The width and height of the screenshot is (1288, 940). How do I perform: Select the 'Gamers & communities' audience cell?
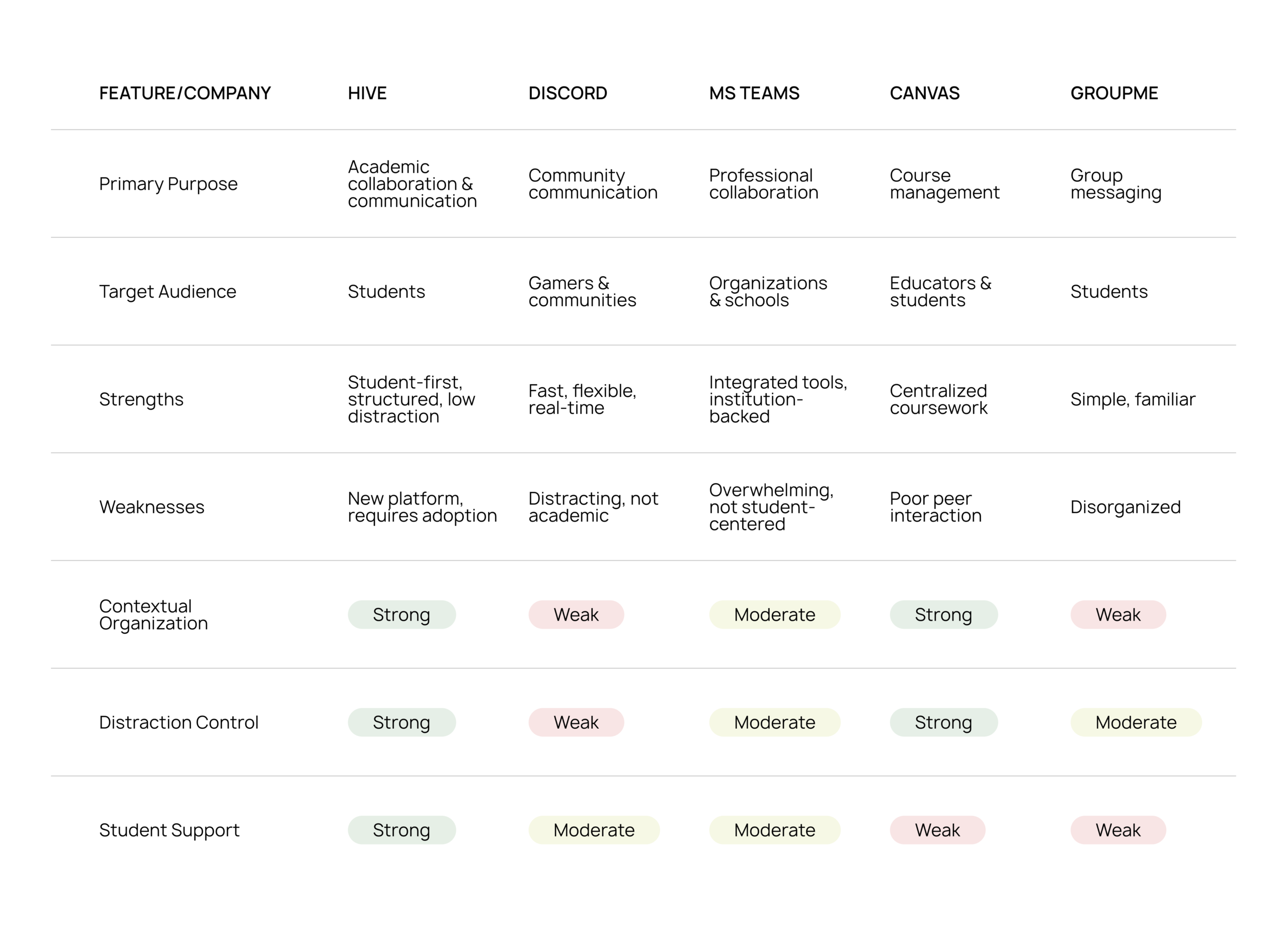582,291
